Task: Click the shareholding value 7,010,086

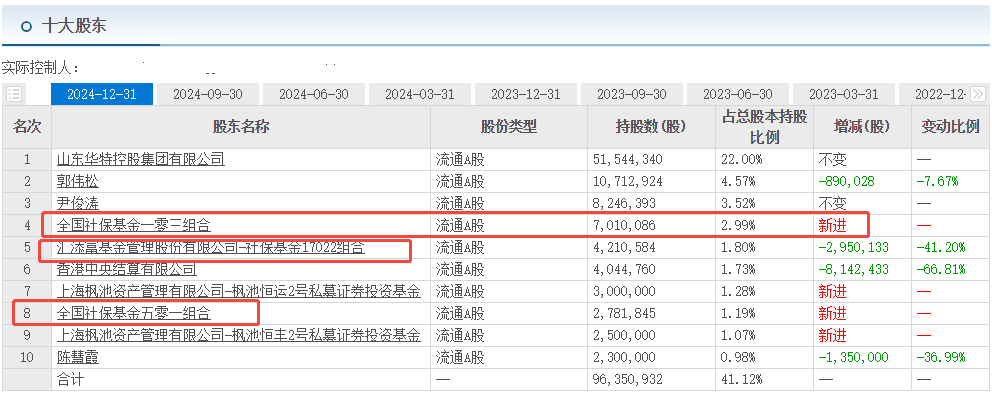Action: (624, 225)
